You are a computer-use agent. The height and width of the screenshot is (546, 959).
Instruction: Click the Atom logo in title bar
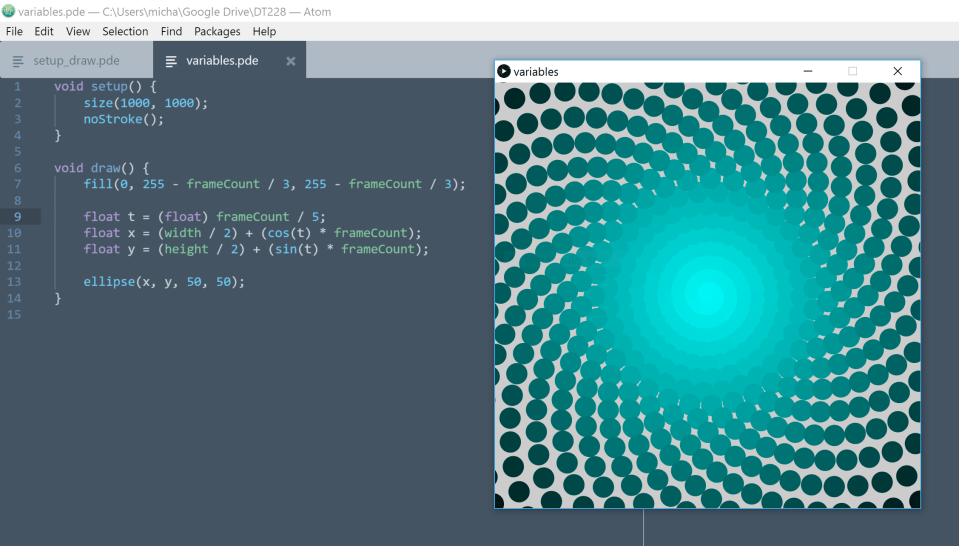(9, 11)
